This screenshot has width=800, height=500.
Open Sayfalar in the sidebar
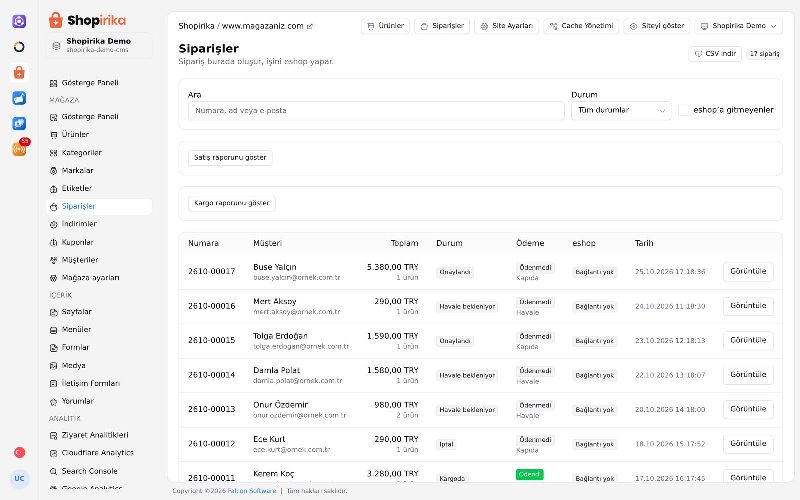pyautogui.click(x=98, y=312)
